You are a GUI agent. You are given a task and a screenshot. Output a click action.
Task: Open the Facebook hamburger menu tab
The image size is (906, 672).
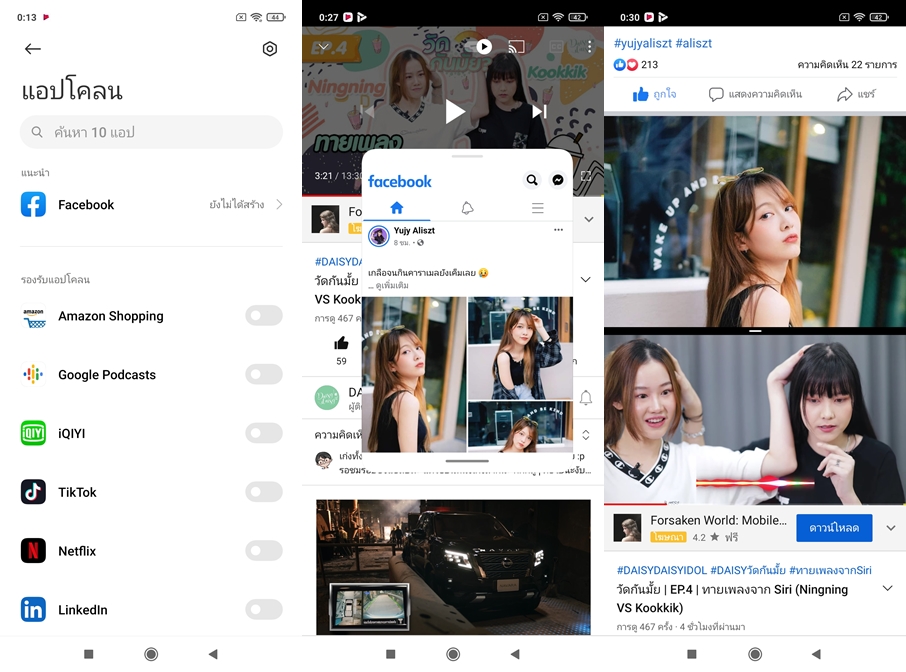click(x=537, y=208)
